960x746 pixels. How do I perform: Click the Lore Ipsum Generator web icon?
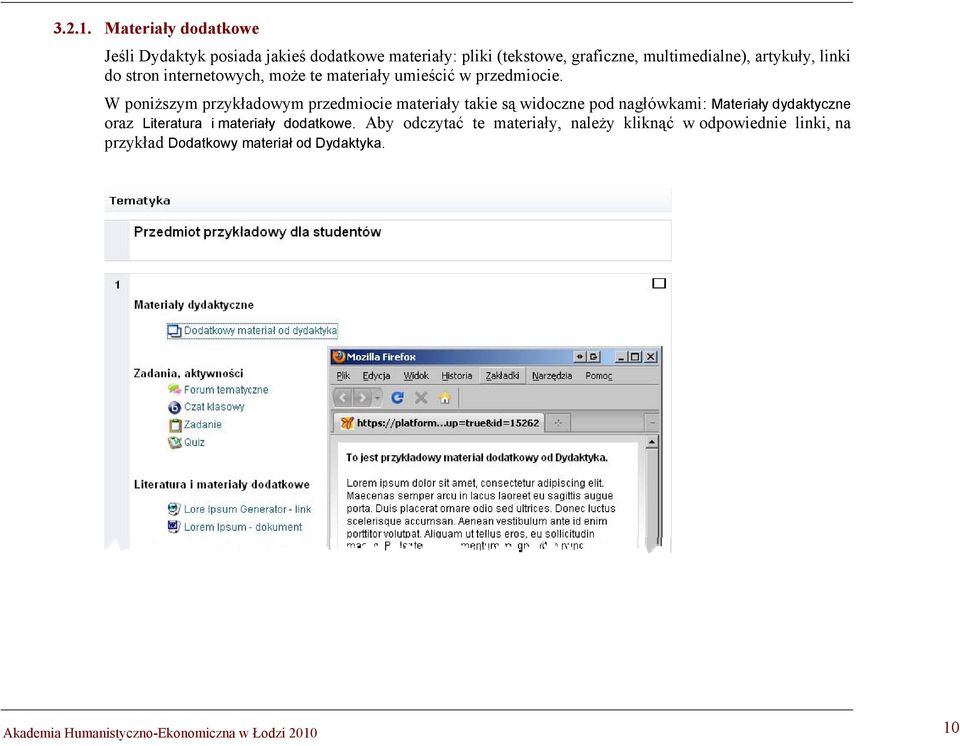coord(174,509)
